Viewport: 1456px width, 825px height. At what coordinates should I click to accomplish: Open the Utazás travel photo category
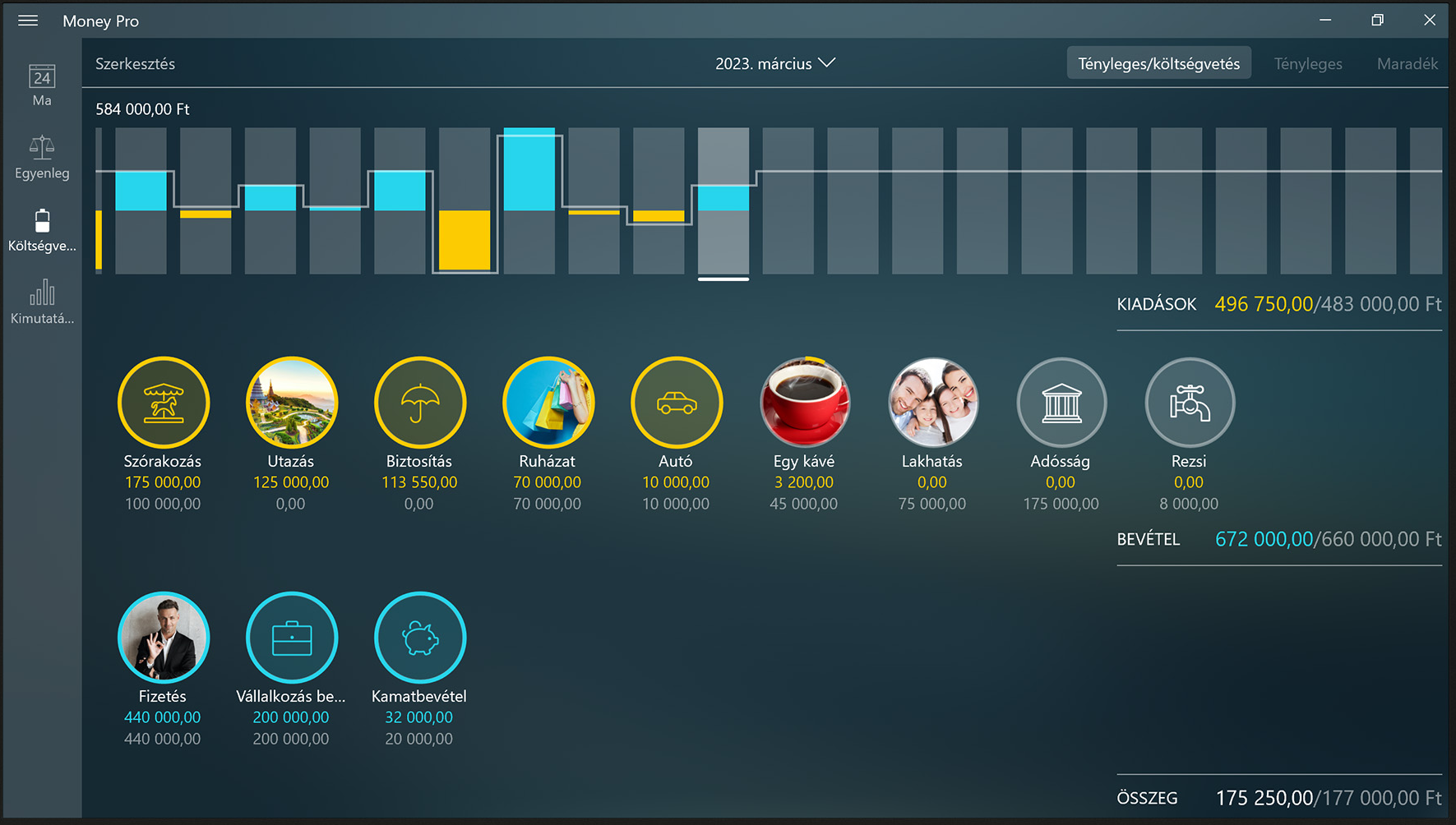292,403
